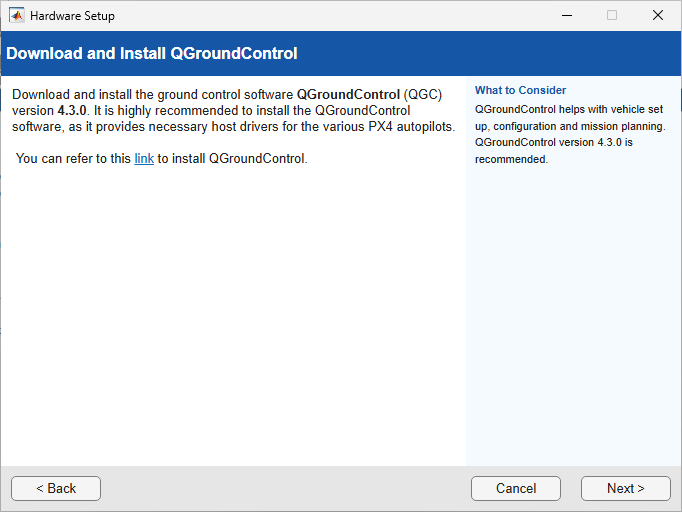Click the 'PX4 autopilots' sentence line
682x512 pixels.
pyautogui.click(x=234, y=127)
